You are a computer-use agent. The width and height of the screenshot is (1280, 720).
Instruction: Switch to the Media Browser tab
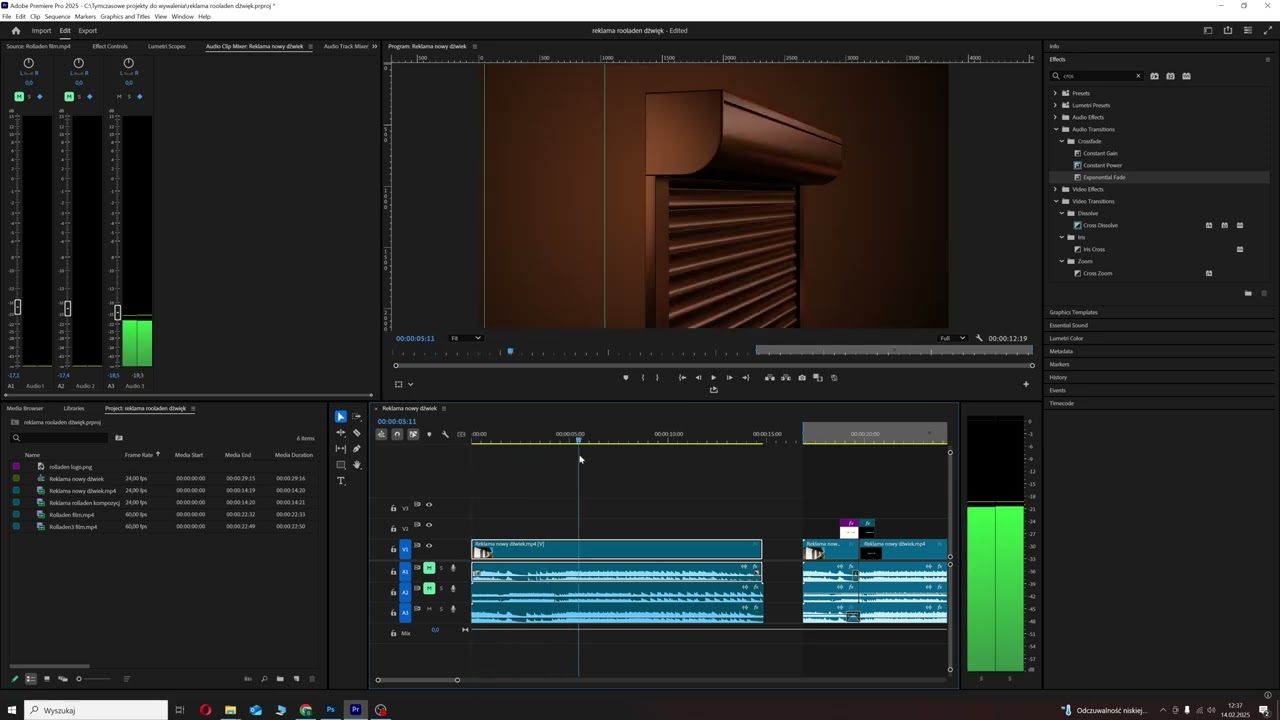[x=25, y=408]
